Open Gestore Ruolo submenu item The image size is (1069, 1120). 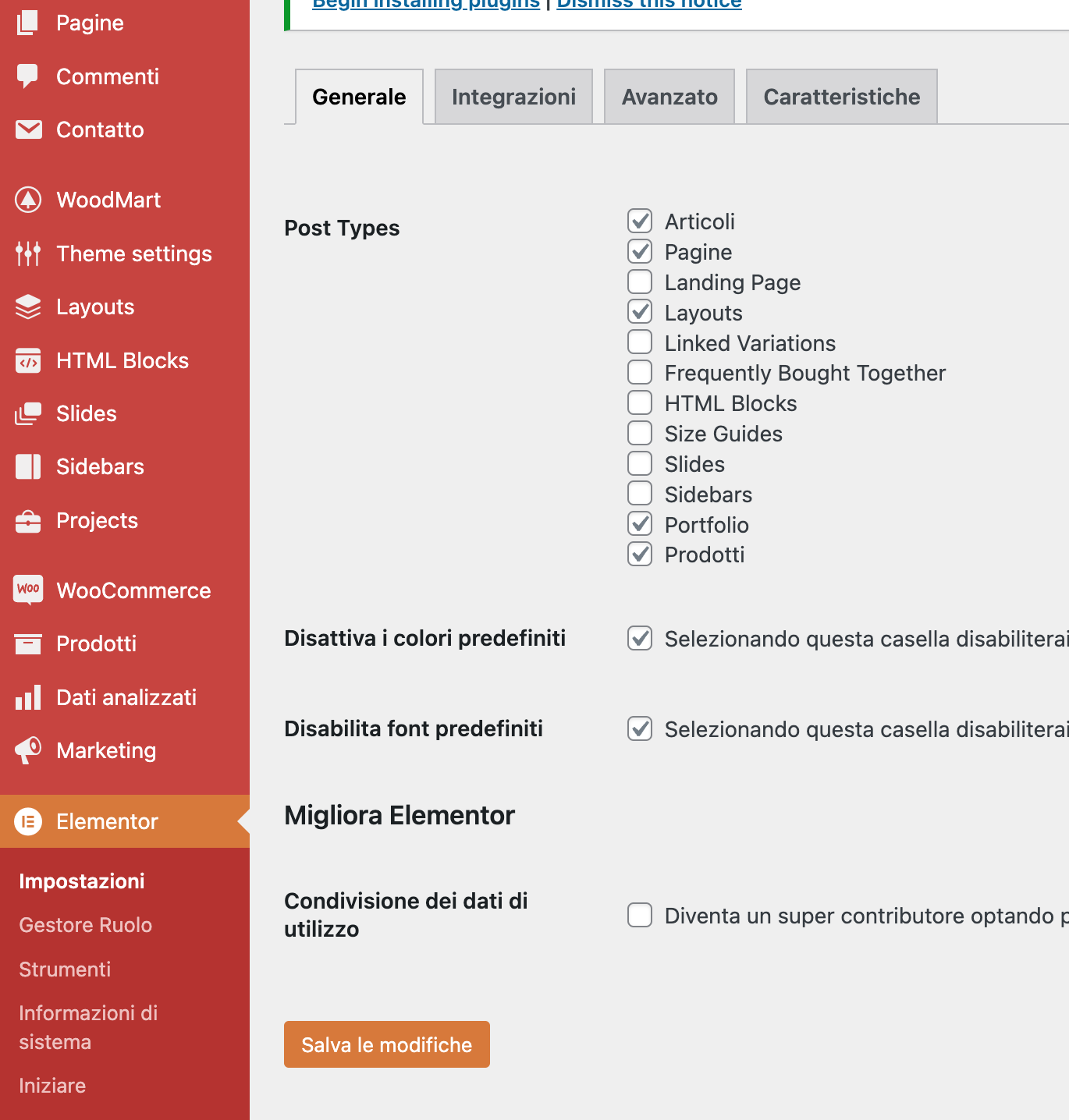tap(86, 925)
